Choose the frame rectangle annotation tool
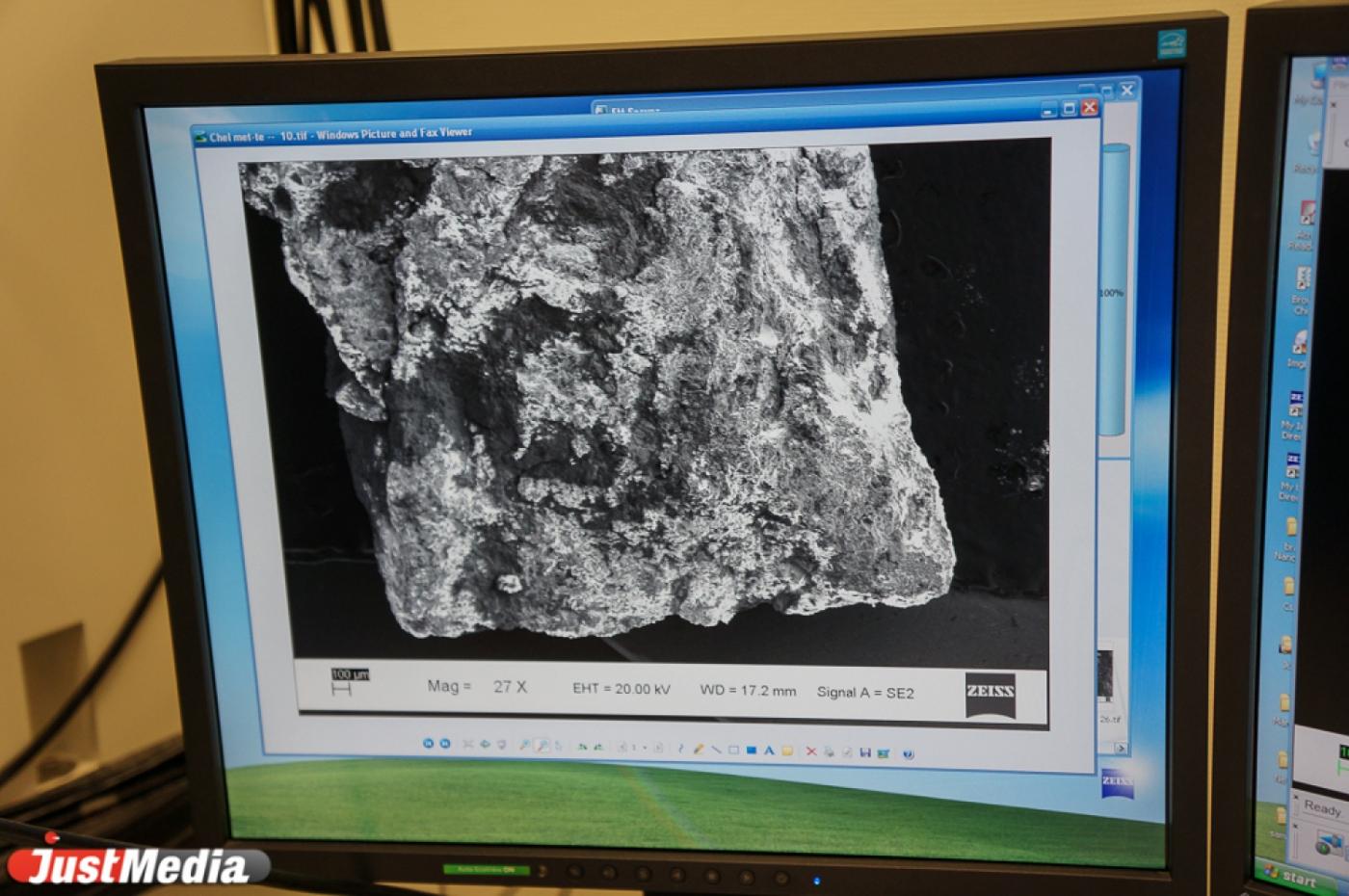 733,750
